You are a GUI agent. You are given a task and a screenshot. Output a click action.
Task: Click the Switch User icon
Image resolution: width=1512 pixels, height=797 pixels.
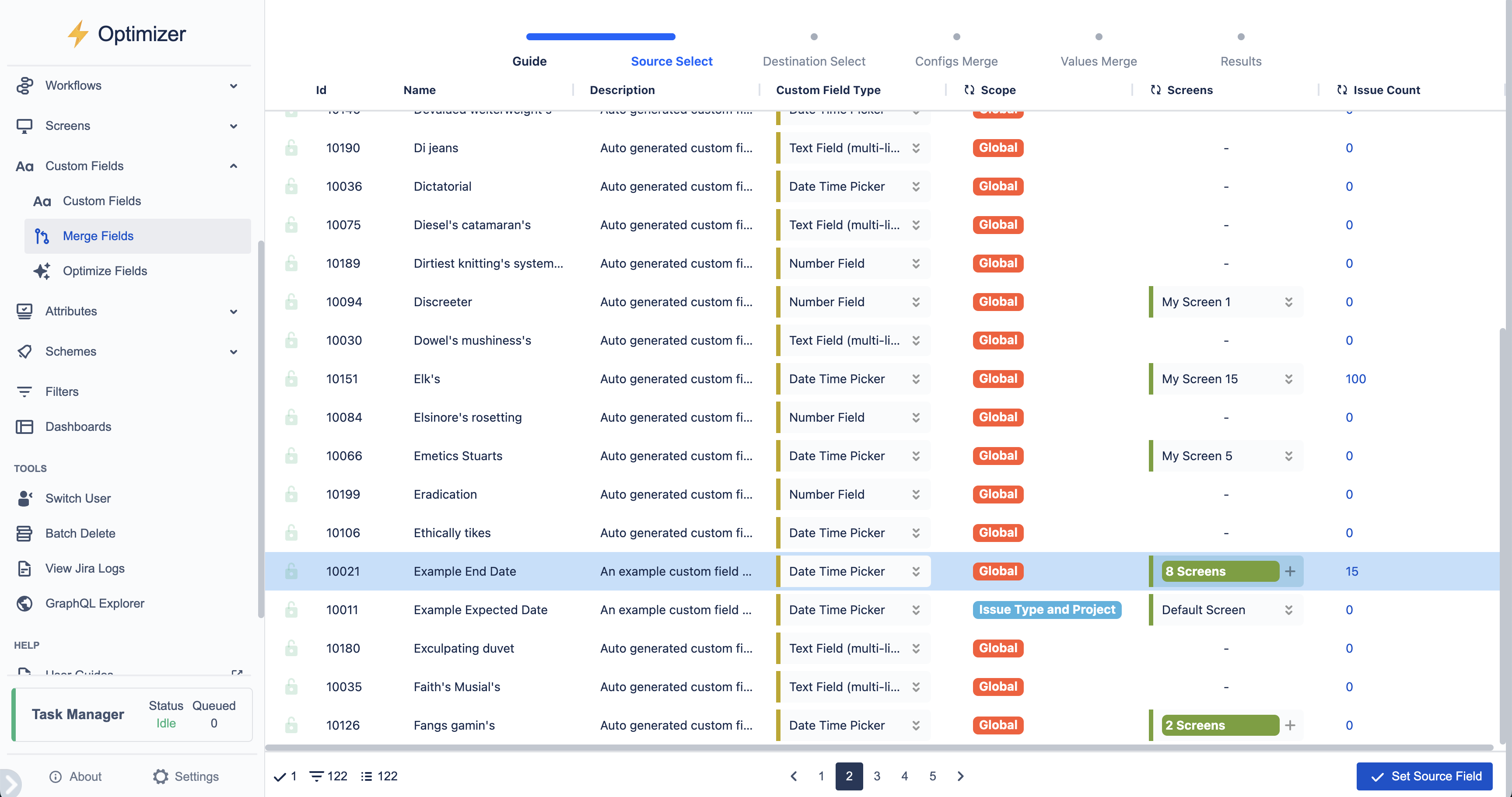coord(24,498)
